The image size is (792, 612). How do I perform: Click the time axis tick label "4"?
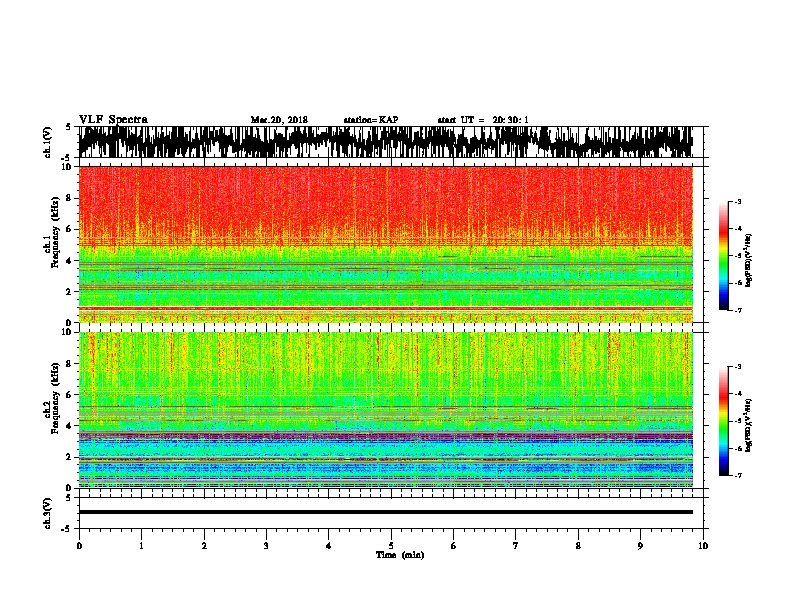(x=329, y=546)
